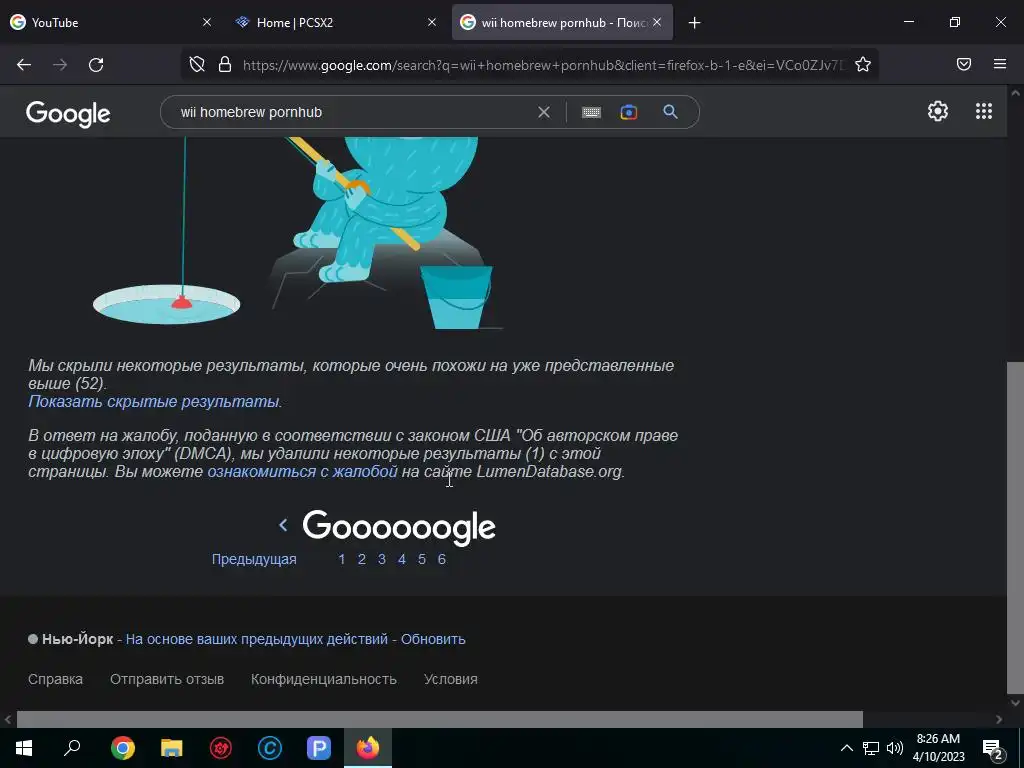Click the Google logo
This screenshot has height=768, width=1024.
coord(68,114)
